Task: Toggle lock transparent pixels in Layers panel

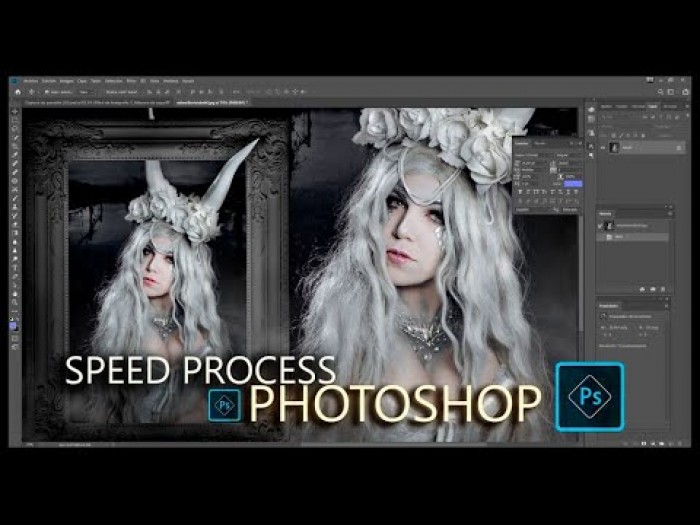Action: [x=614, y=135]
